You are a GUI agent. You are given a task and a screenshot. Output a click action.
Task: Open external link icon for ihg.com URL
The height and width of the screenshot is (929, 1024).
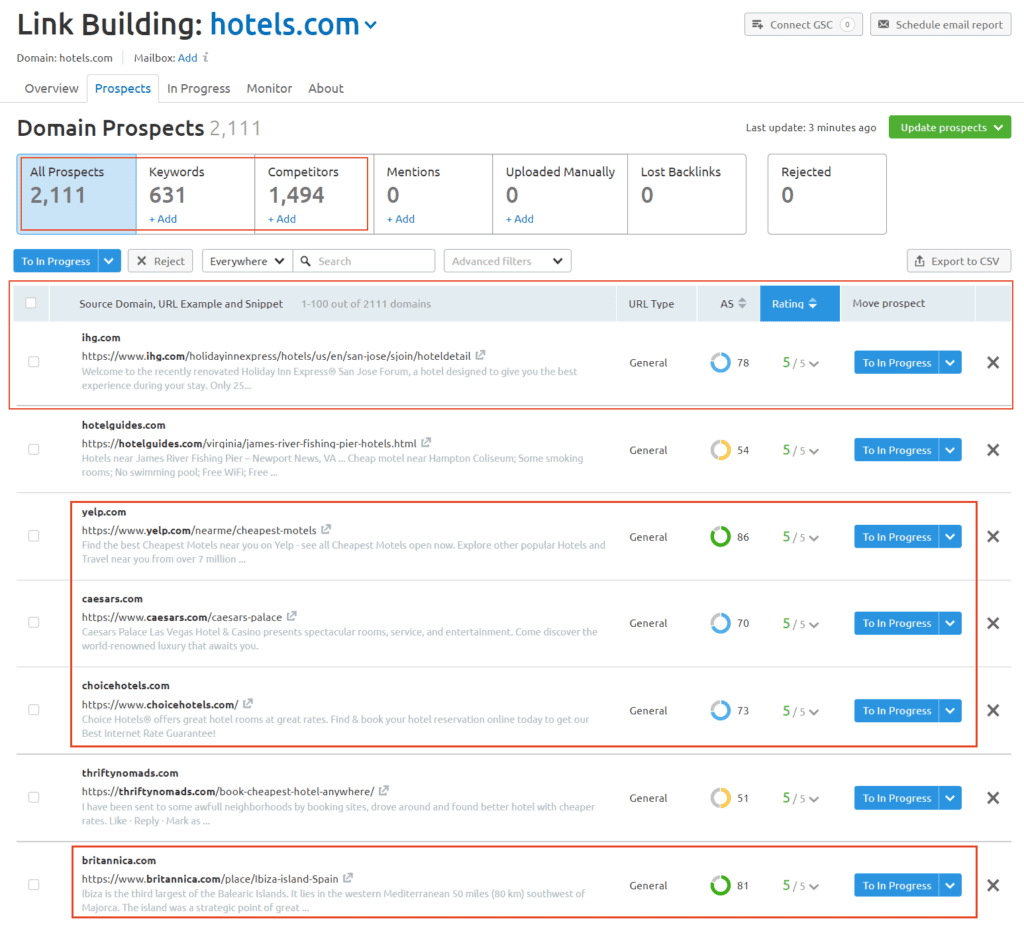[x=481, y=355]
